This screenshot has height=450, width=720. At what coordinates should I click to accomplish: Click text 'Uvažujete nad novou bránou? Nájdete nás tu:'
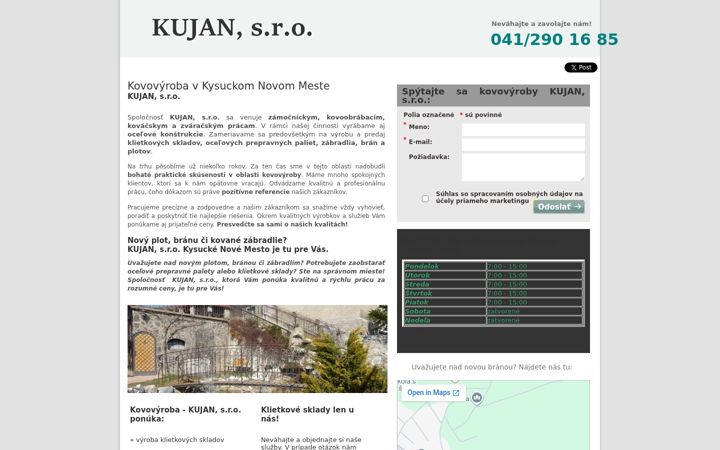pyautogui.click(x=492, y=367)
